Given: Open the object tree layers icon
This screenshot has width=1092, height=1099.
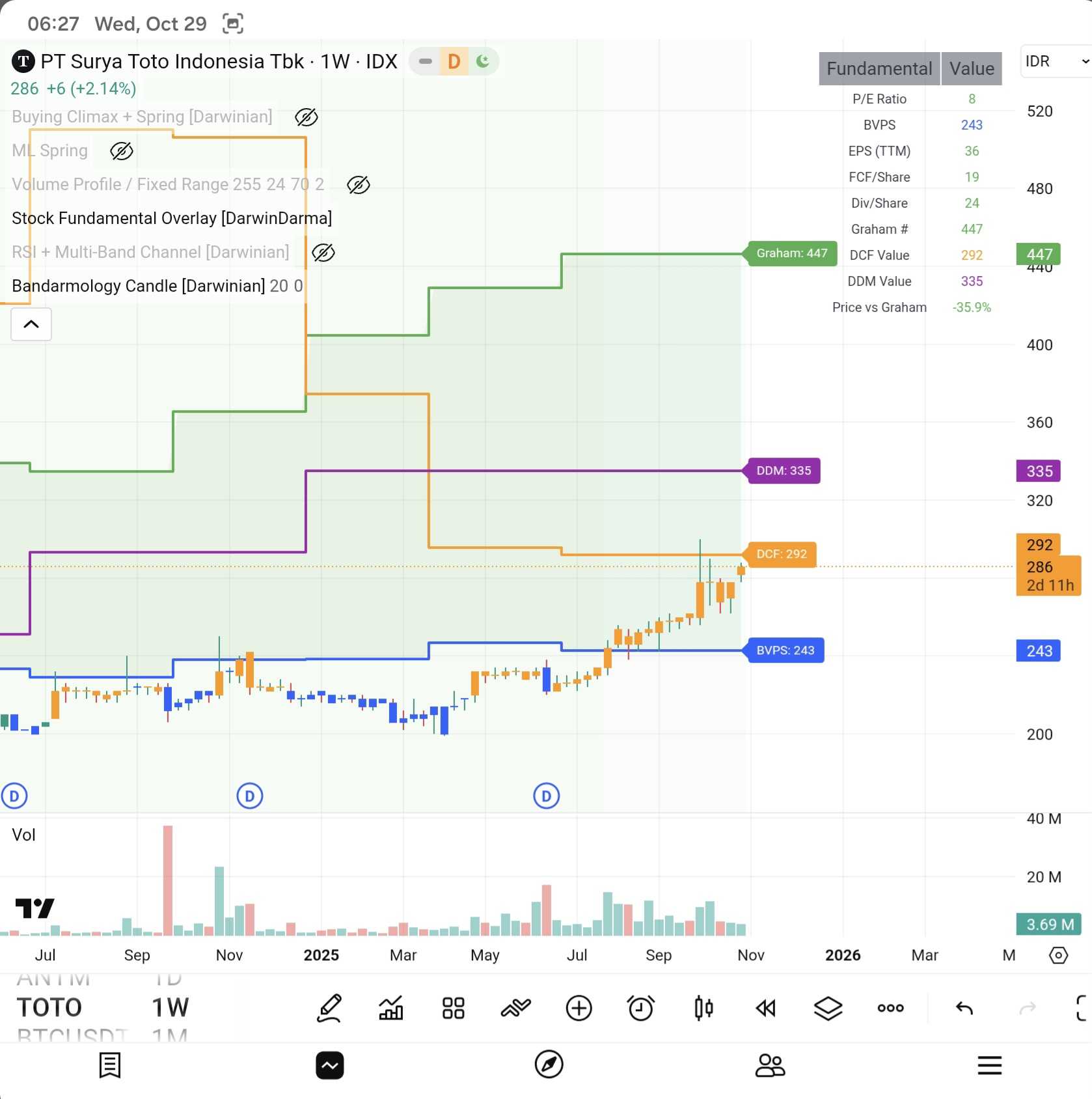Looking at the screenshot, I should click(828, 1008).
